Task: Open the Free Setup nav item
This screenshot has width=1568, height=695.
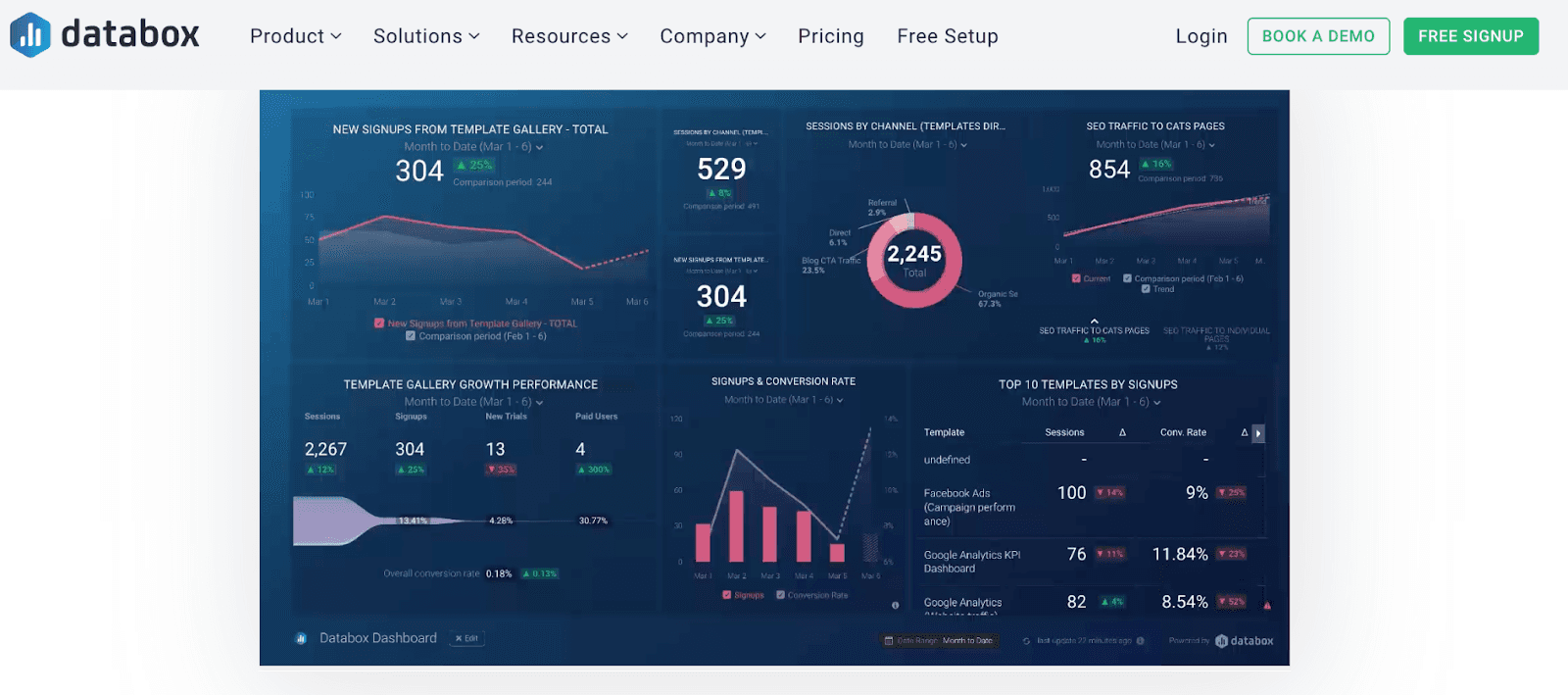Action: point(948,36)
